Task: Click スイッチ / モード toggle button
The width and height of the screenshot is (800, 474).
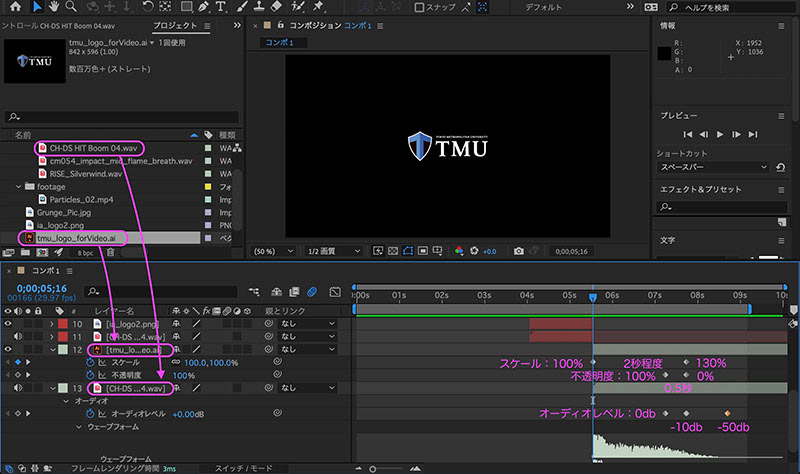Action: (x=243, y=468)
